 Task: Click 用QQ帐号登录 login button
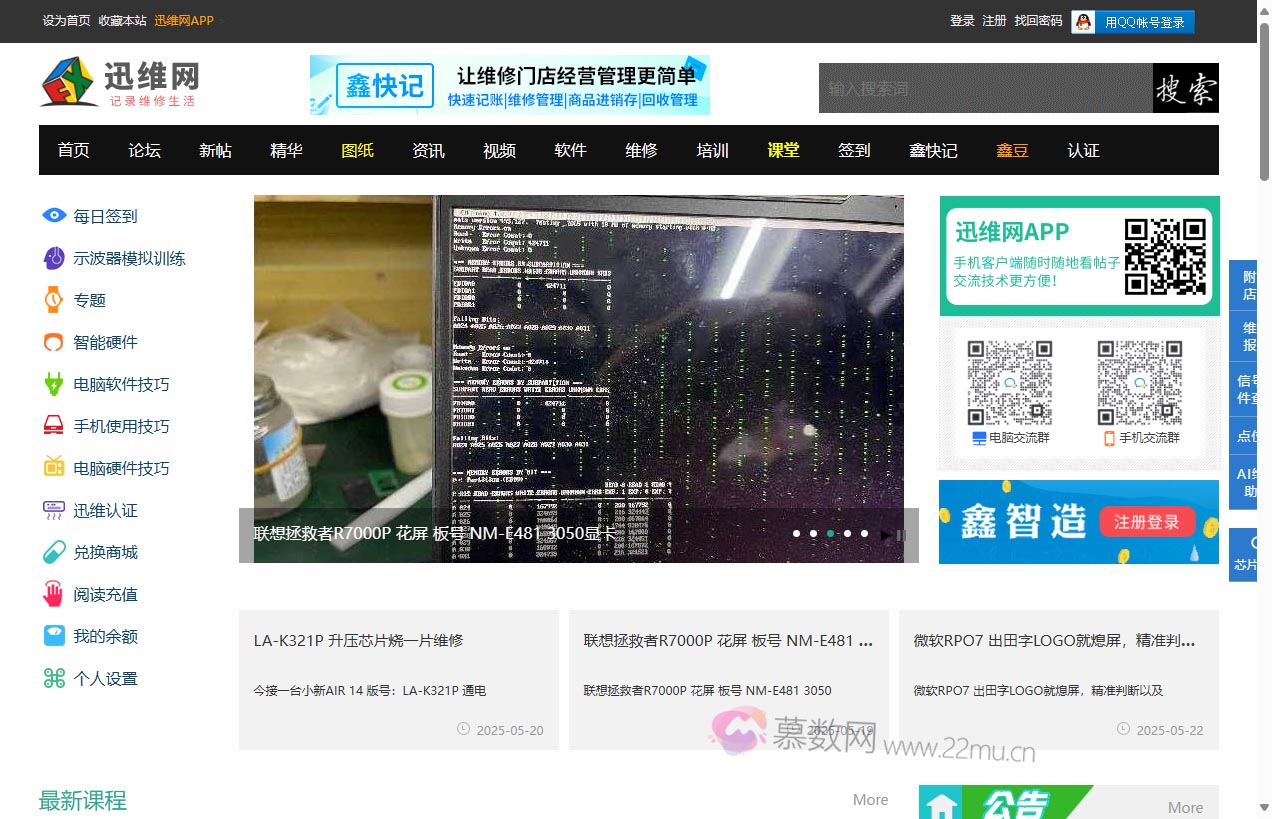coord(1144,20)
